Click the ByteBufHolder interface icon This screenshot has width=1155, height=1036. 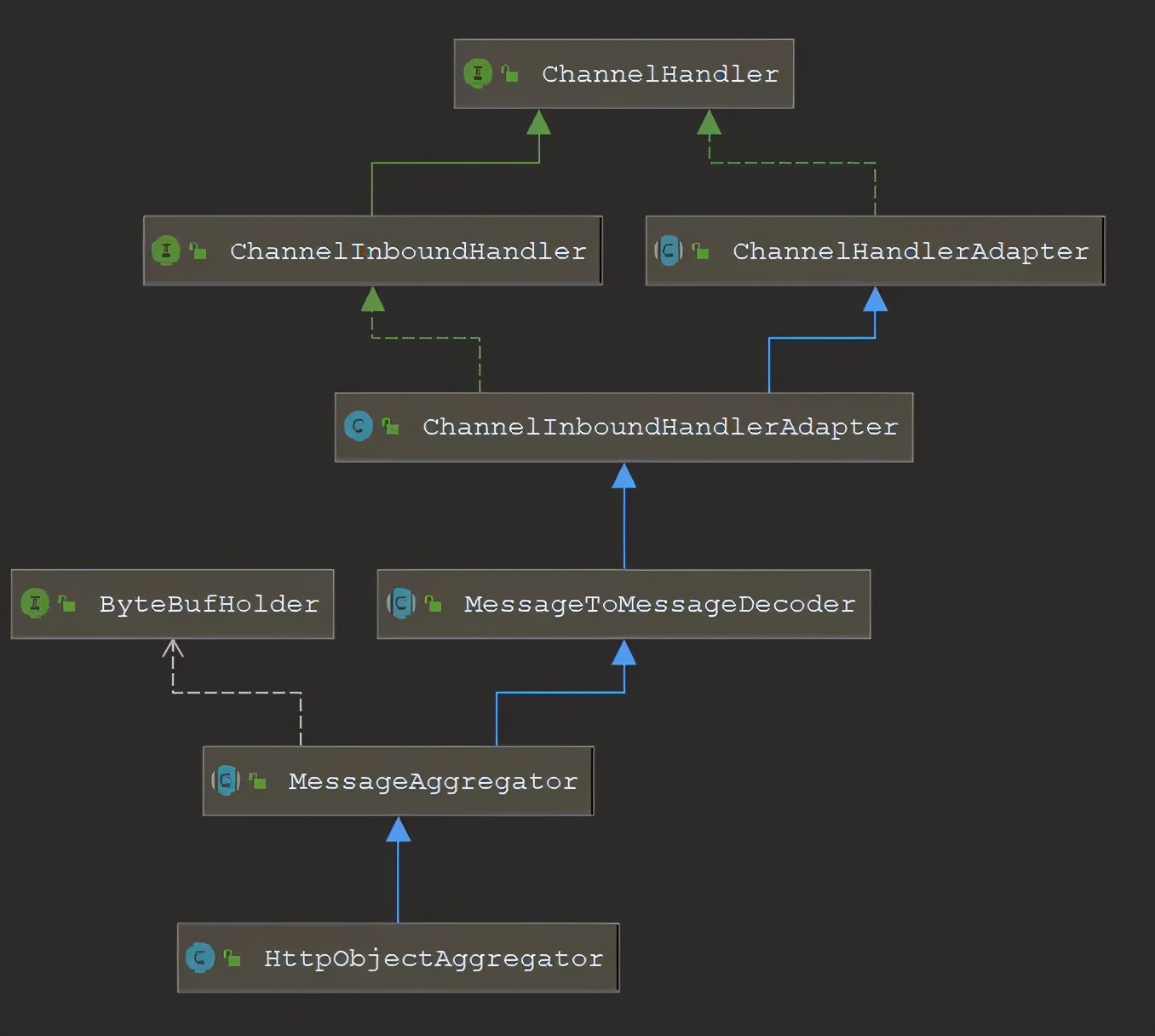point(35,603)
